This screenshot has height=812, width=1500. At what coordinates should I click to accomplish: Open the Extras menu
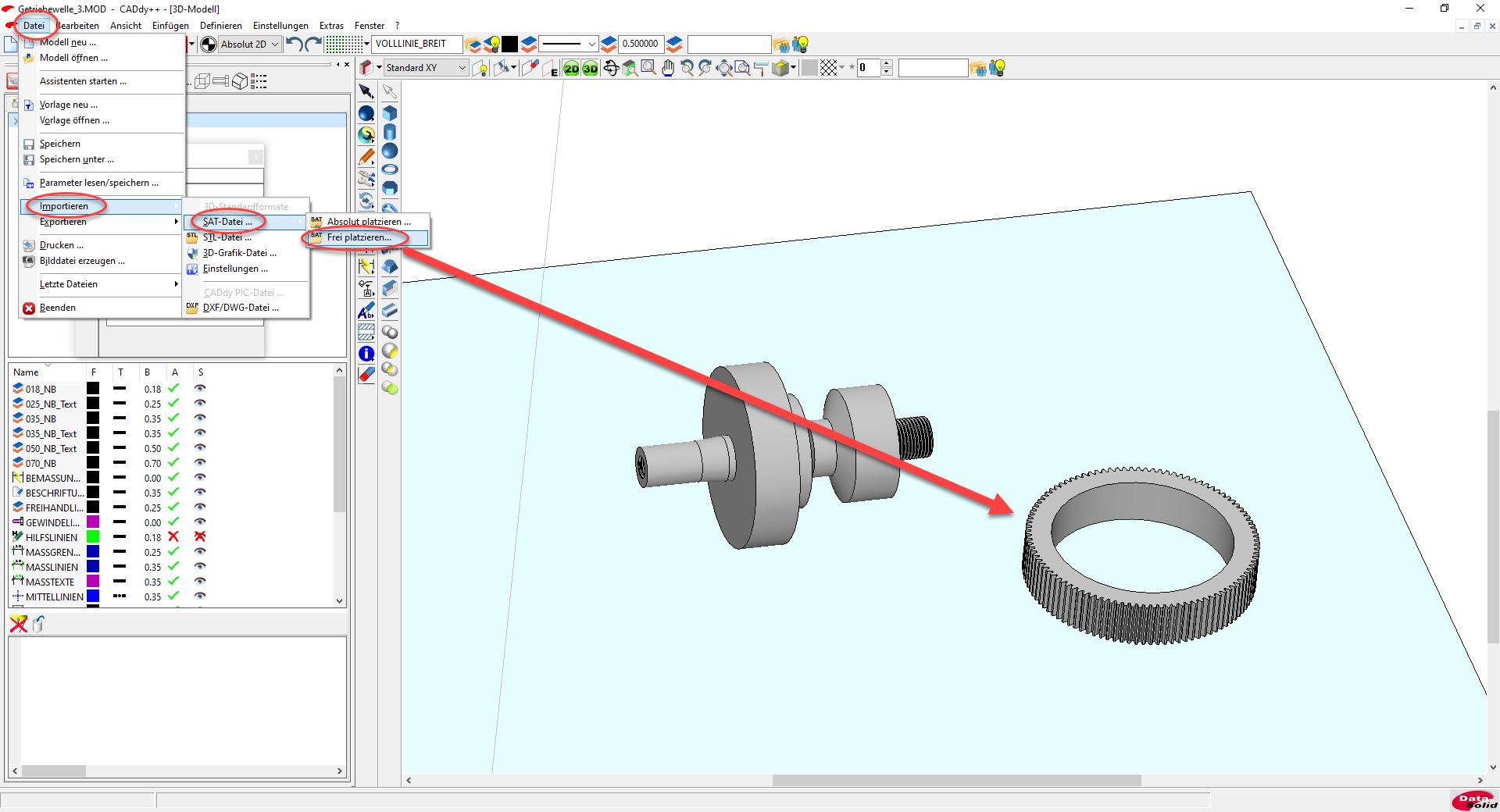(331, 26)
